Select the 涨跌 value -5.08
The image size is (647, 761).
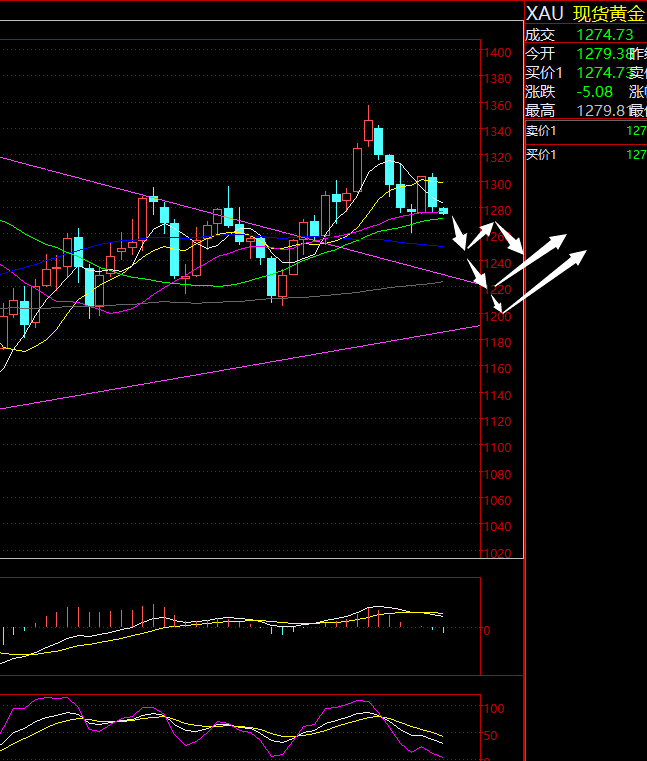tap(595, 92)
